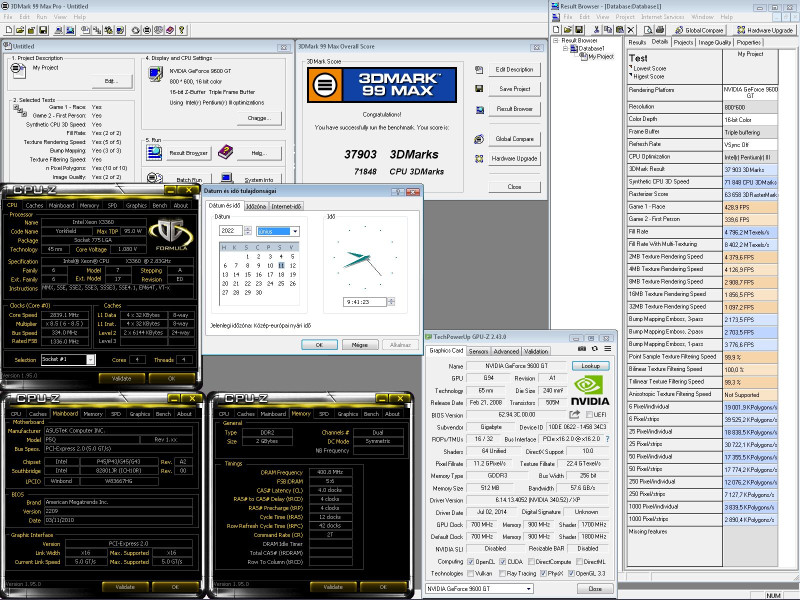Collapse the Result Browser tree root node
This screenshot has height=600, width=800.
point(556,40)
